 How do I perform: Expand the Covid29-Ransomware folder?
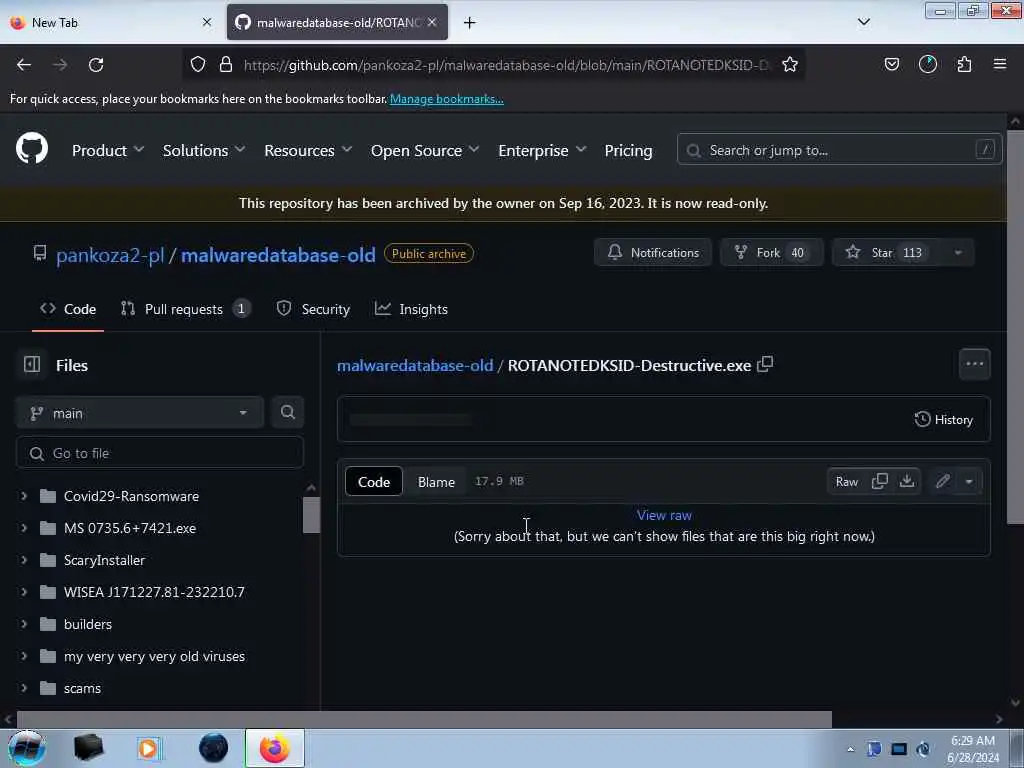tap(24, 496)
